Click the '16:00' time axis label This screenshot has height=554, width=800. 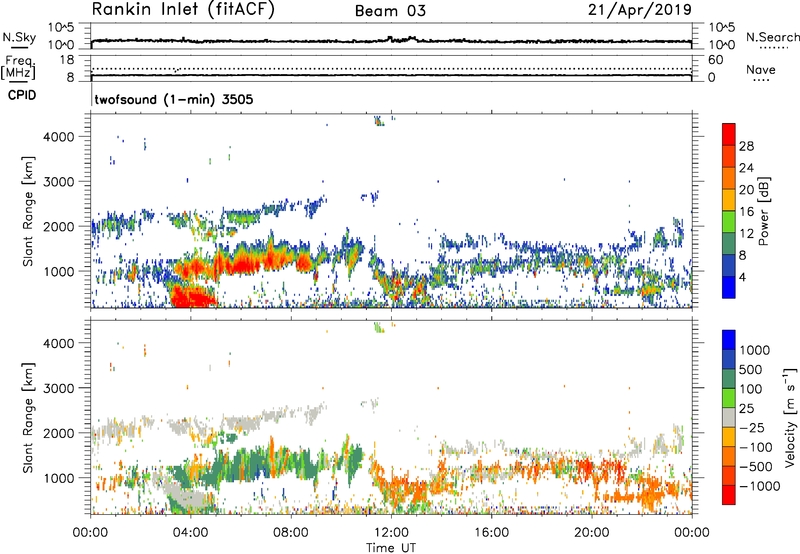coord(491,532)
